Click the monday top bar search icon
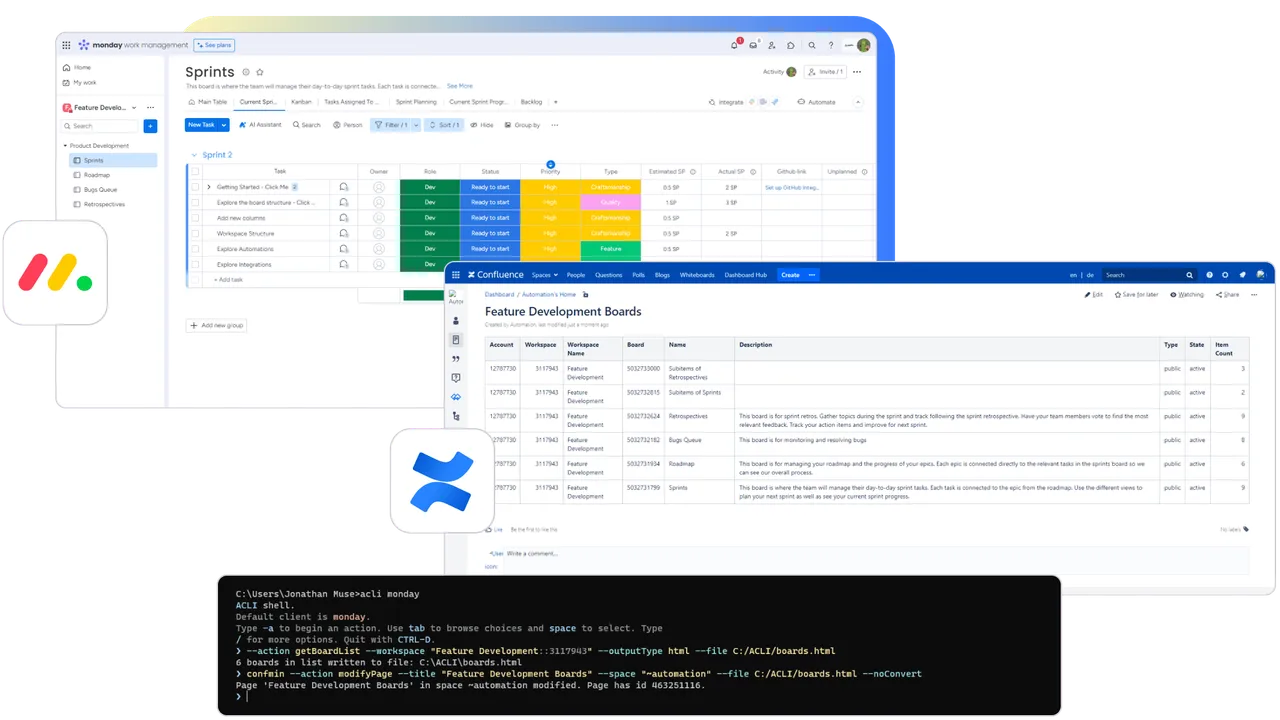The width and height of the screenshot is (1280, 720). 812,45
